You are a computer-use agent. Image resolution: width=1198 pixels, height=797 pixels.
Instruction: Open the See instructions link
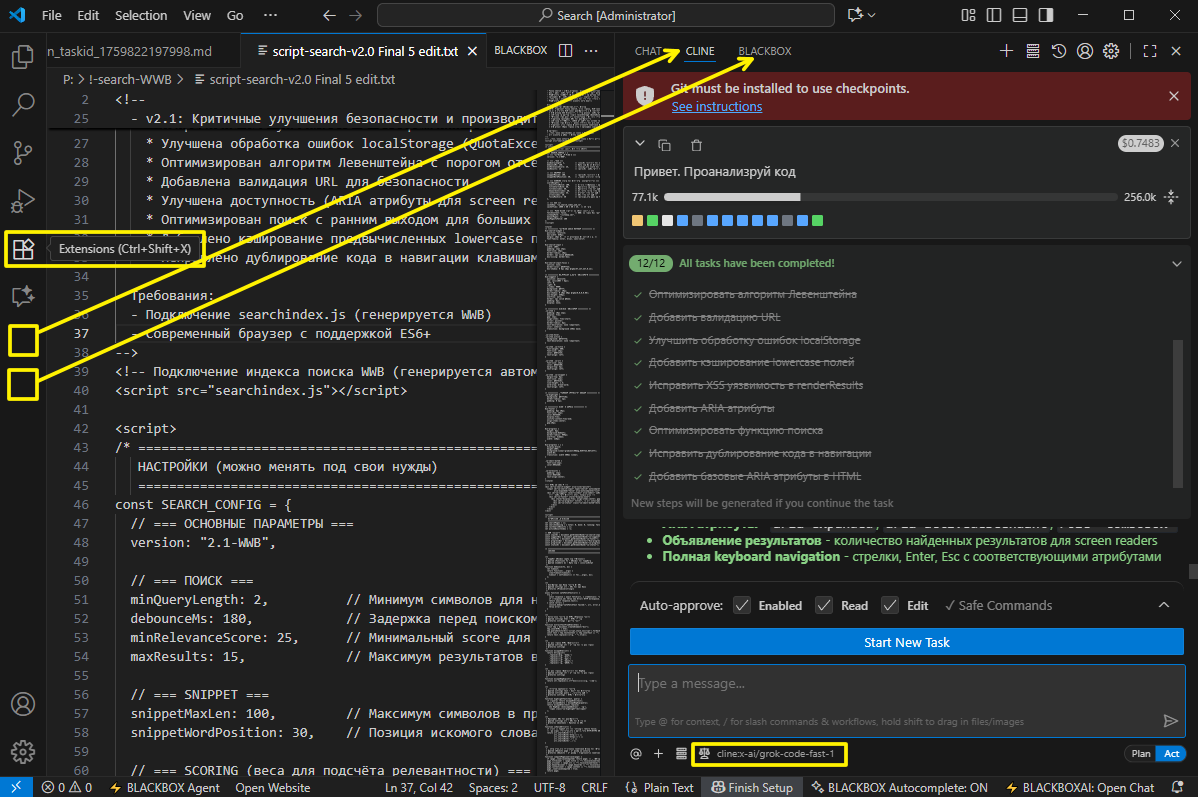[717, 107]
